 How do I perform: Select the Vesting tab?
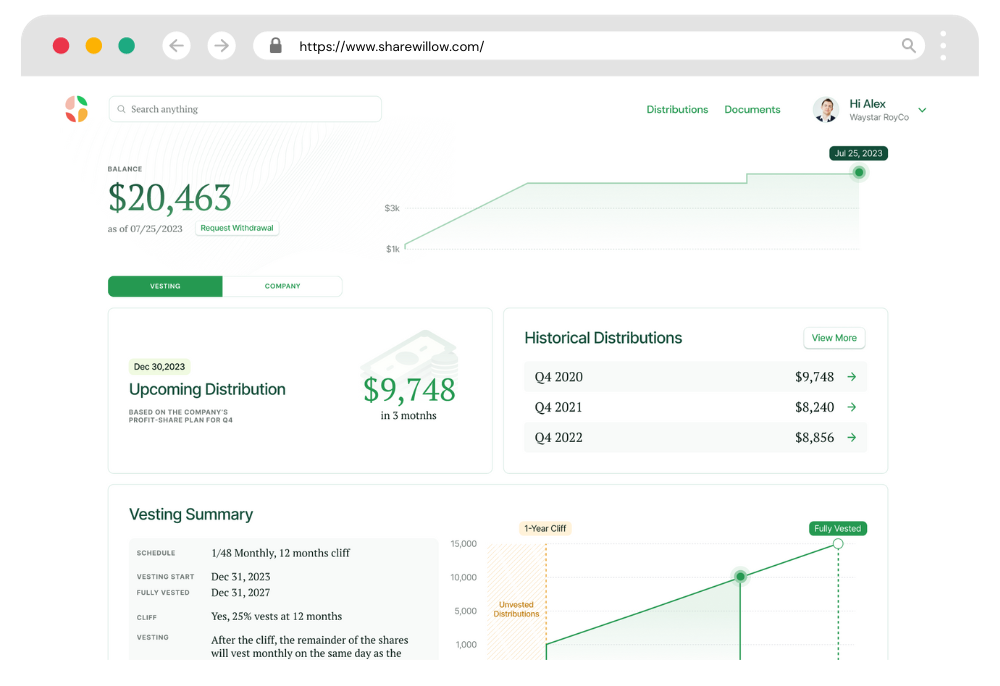(x=164, y=286)
